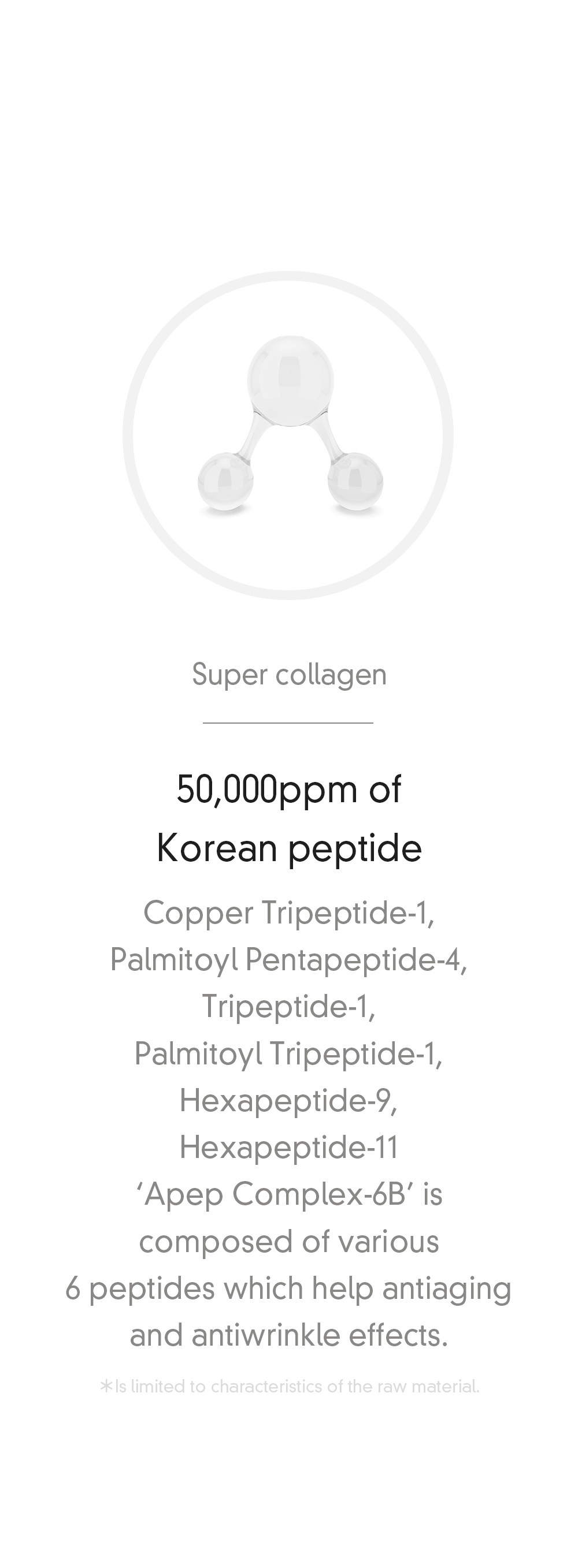Click the "Hexapeptide-11" ingredient text
This screenshot has height=1568, width=578.
point(290,1148)
